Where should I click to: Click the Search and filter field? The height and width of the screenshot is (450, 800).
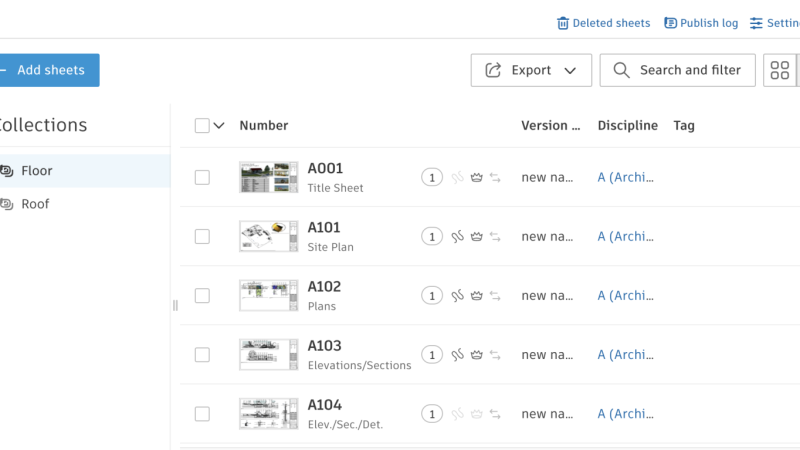point(677,70)
